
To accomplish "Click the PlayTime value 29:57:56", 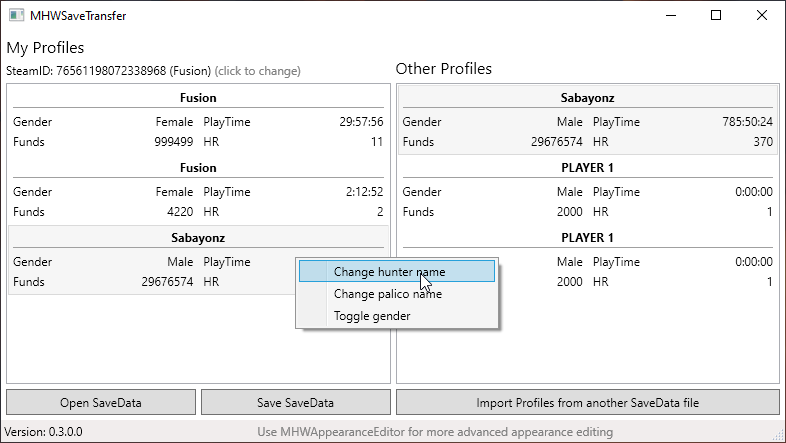I will [x=361, y=122].
